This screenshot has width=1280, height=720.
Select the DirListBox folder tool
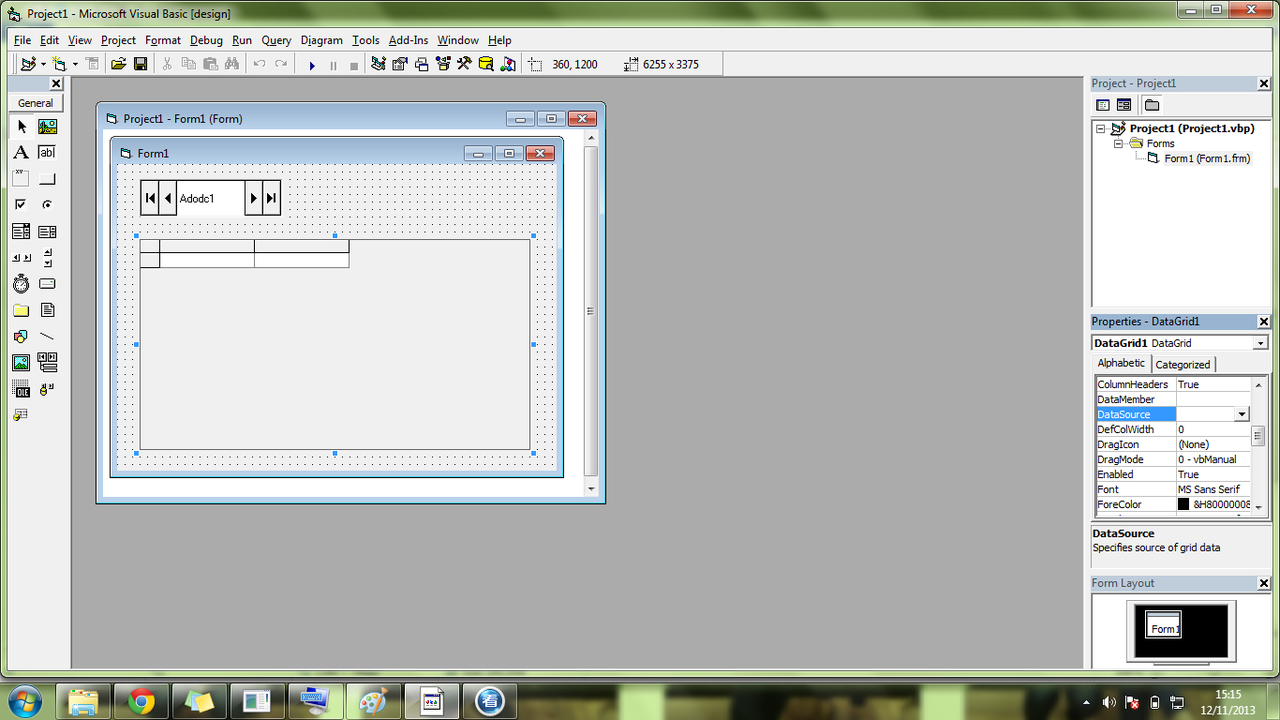point(21,310)
